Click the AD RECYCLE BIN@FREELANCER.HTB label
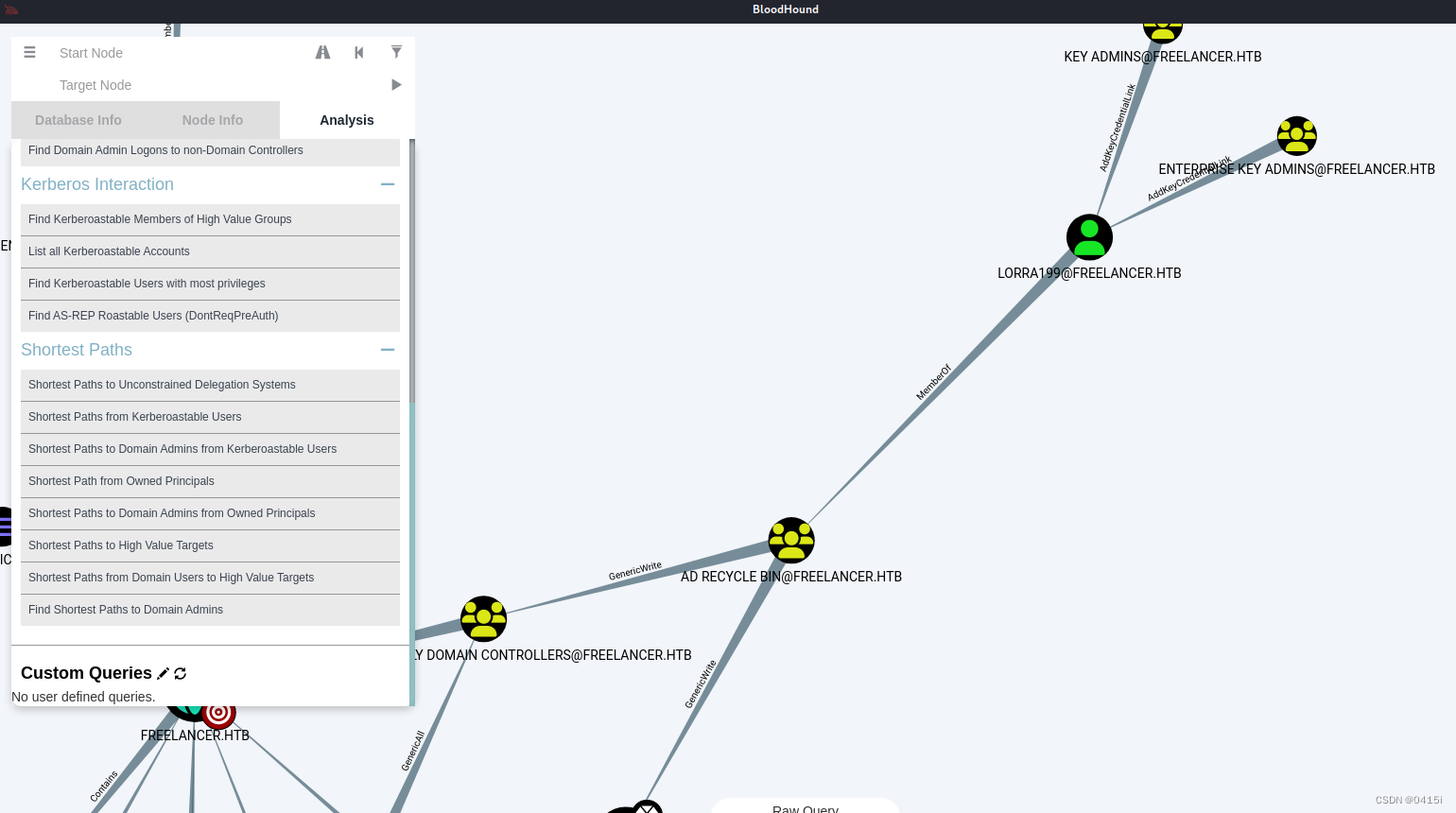 [x=791, y=577]
